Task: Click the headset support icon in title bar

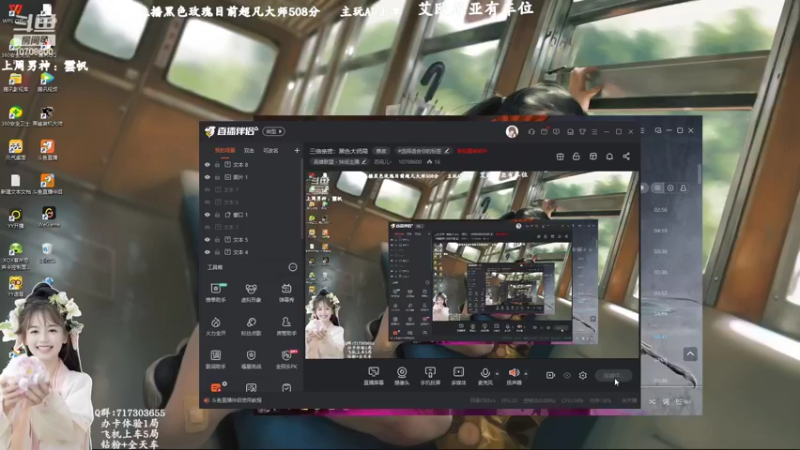Action: 531,132
